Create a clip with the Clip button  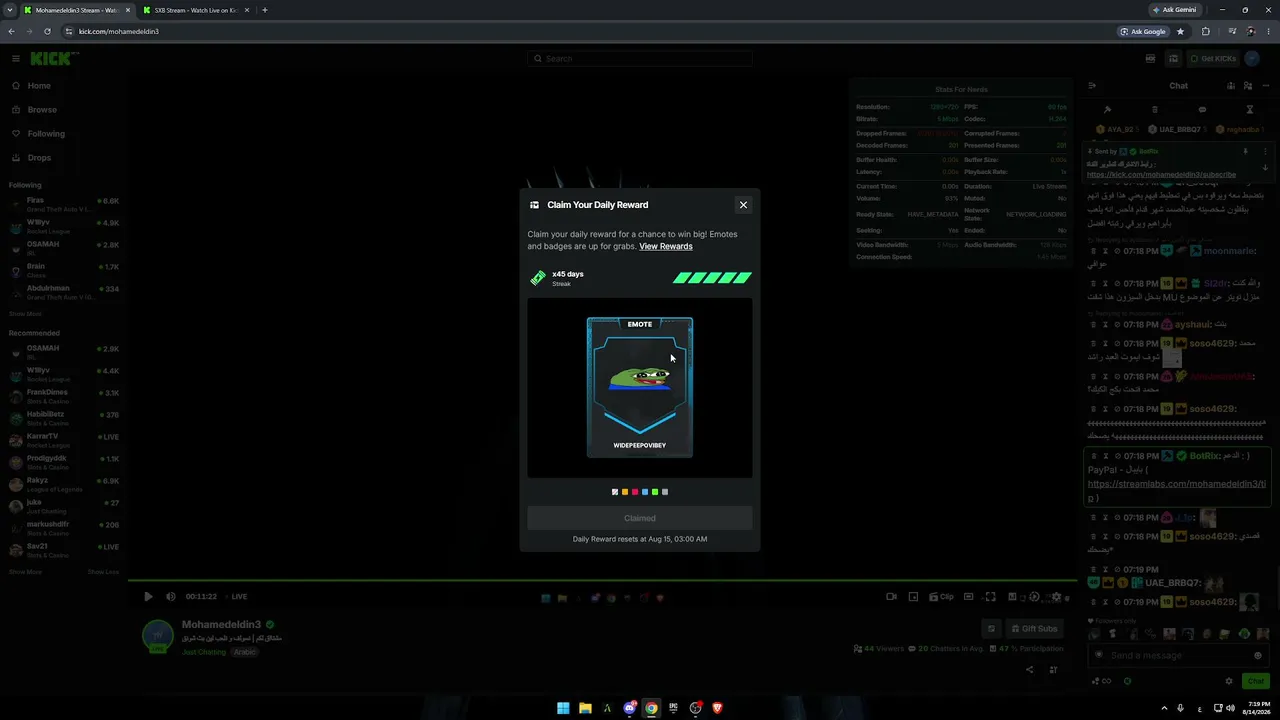click(x=941, y=597)
